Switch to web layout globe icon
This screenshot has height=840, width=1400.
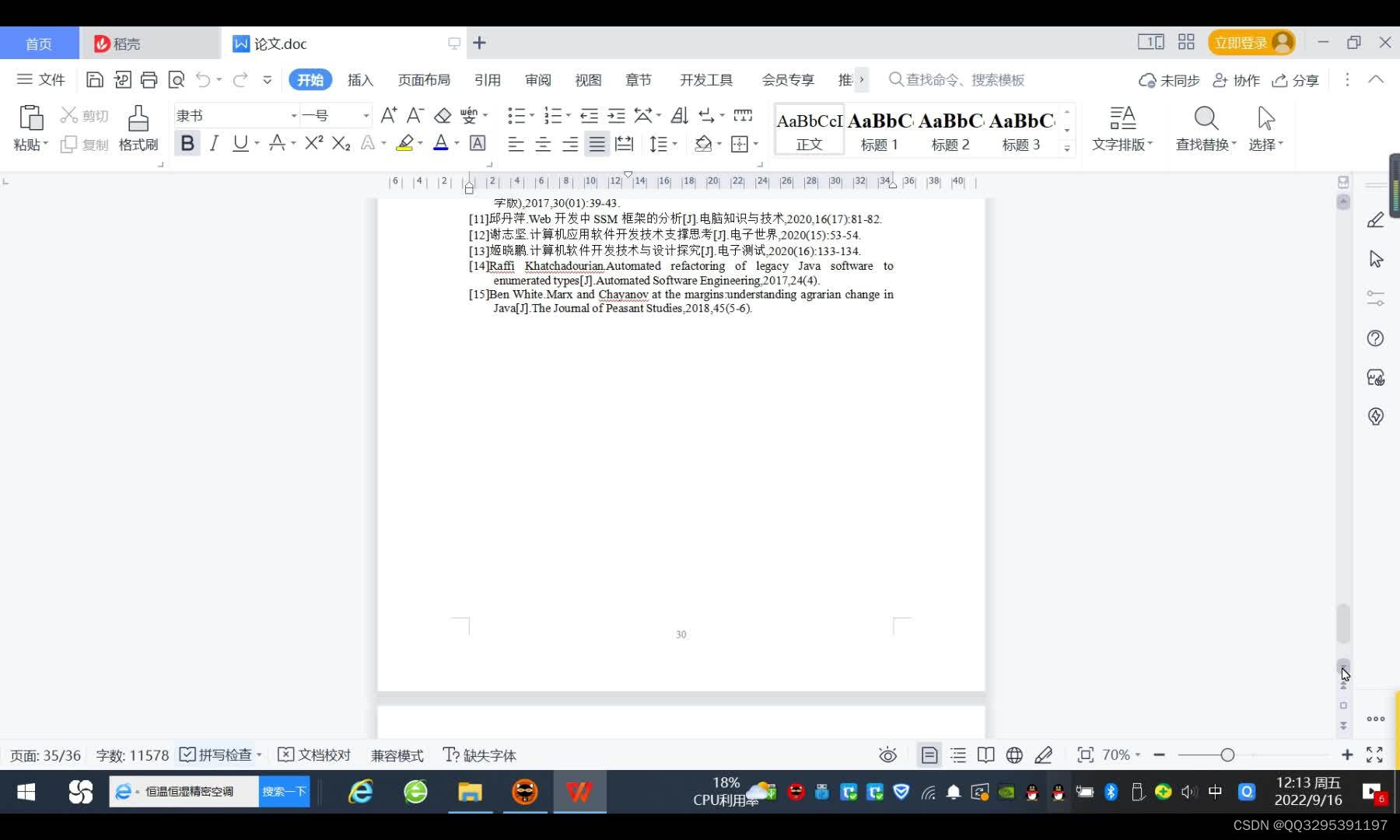click(x=1014, y=755)
